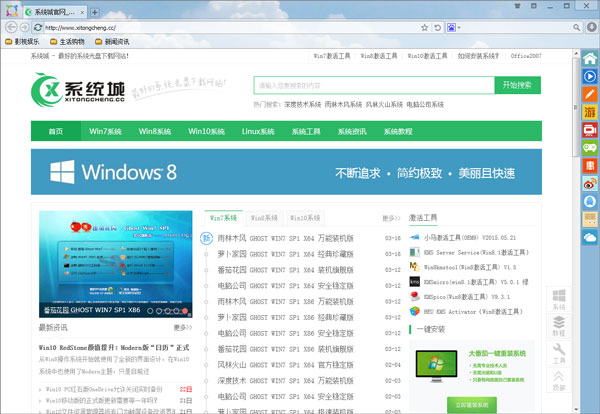
Task: Reload the page with refresh icon
Action: (38, 27)
